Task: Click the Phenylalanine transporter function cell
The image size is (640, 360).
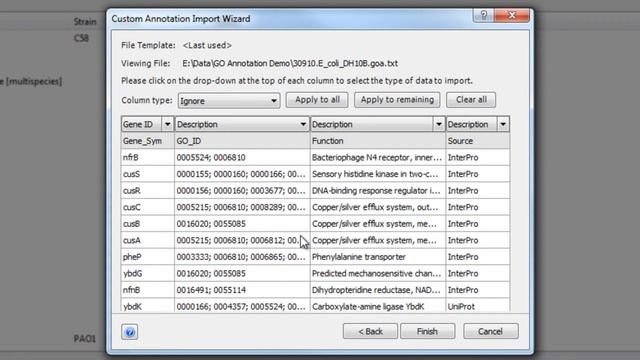Action: 378,257
